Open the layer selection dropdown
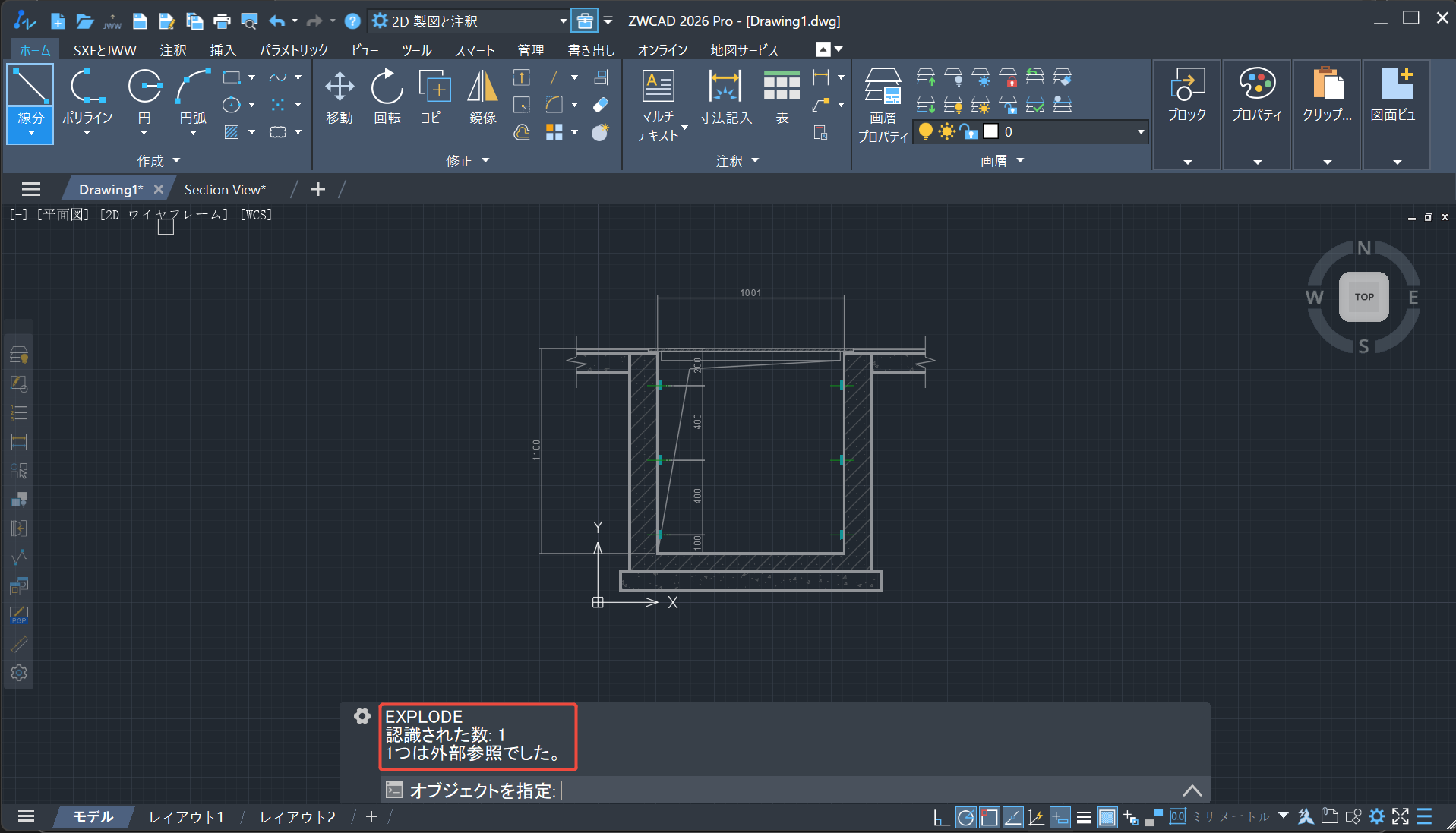Viewport: 1456px width, 833px height. 1140,131
